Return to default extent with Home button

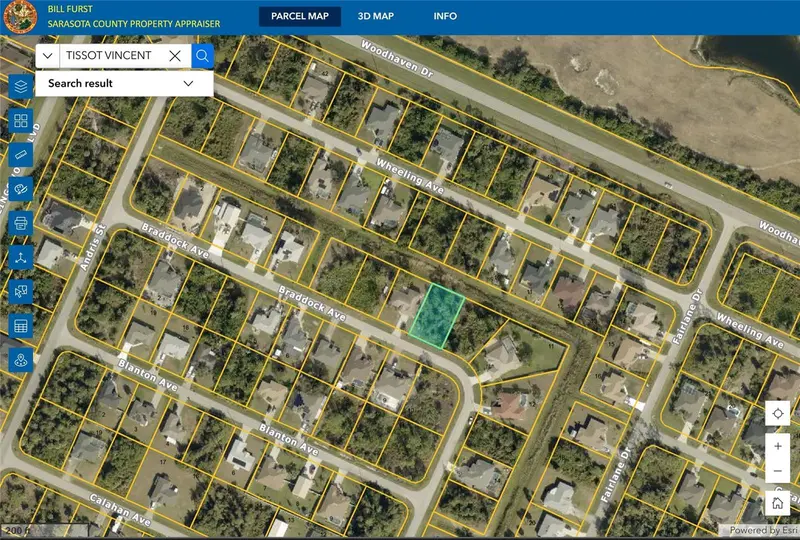point(778,504)
